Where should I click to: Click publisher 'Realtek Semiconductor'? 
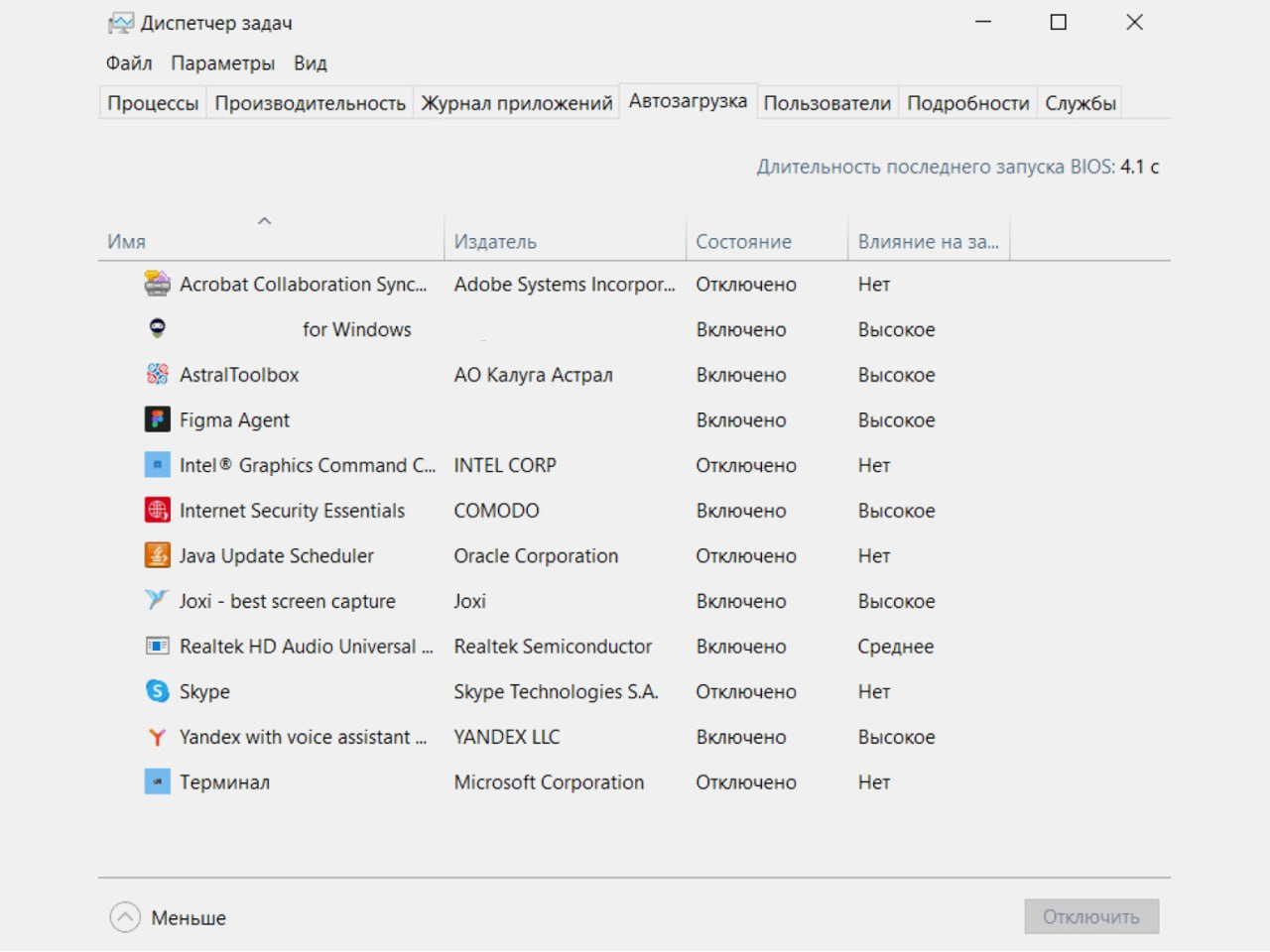[x=553, y=647]
